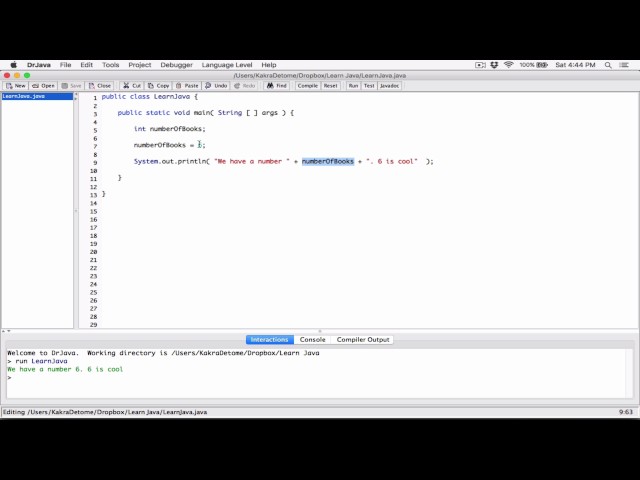The width and height of the screenshot is (640, 480).
Task: Switch to the Interactions tab
Action: click(269, 340)
